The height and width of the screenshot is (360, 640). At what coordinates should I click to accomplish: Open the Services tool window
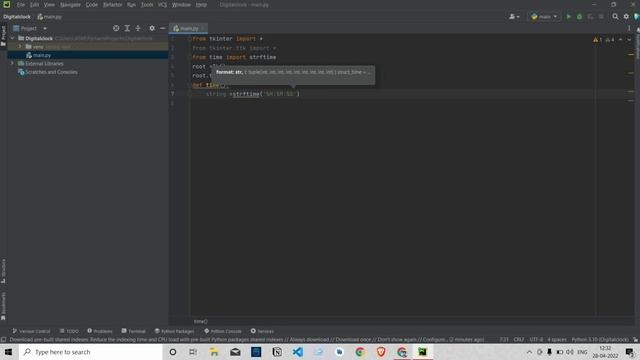[262, 331]
